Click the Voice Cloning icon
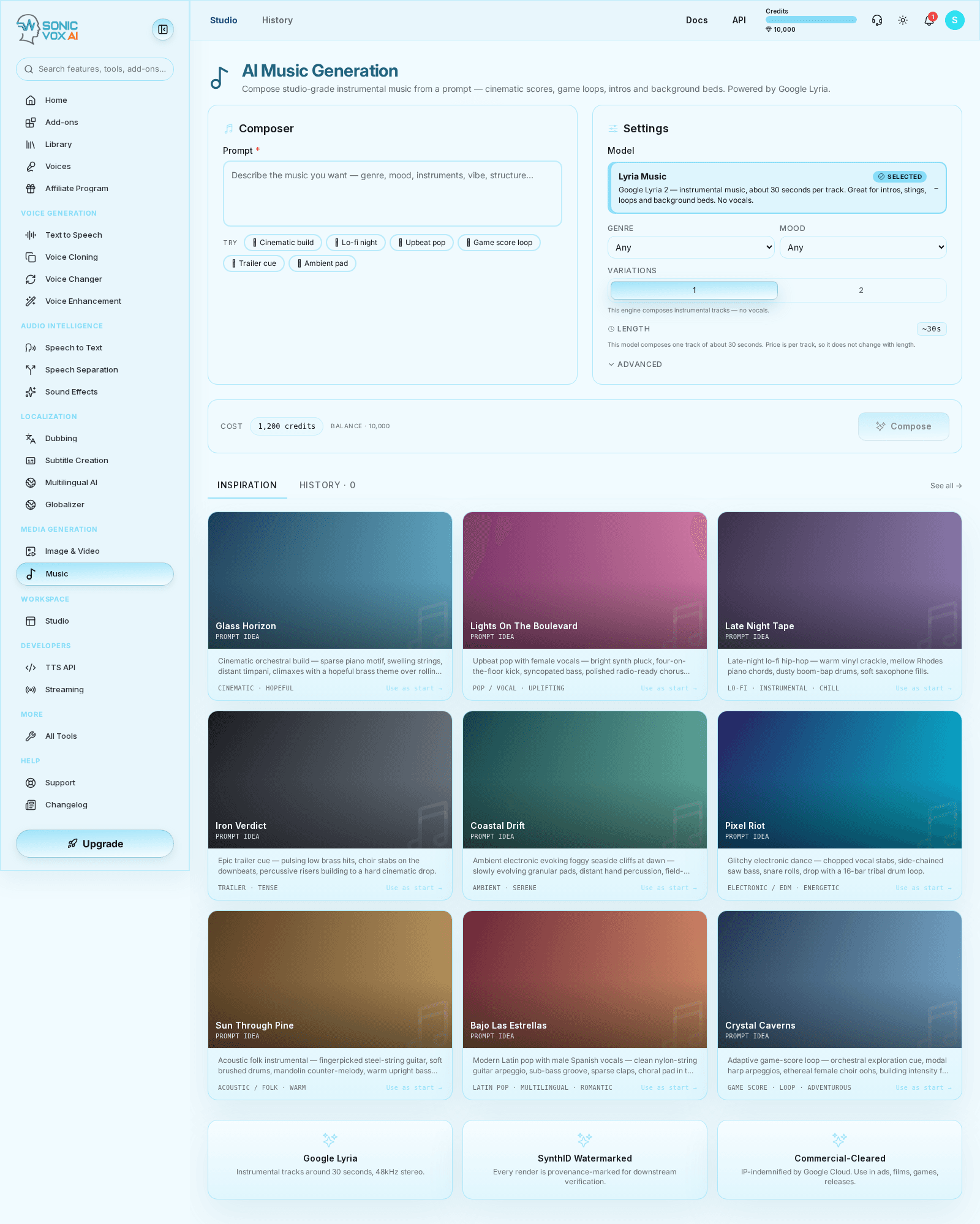 pos(31,257)
